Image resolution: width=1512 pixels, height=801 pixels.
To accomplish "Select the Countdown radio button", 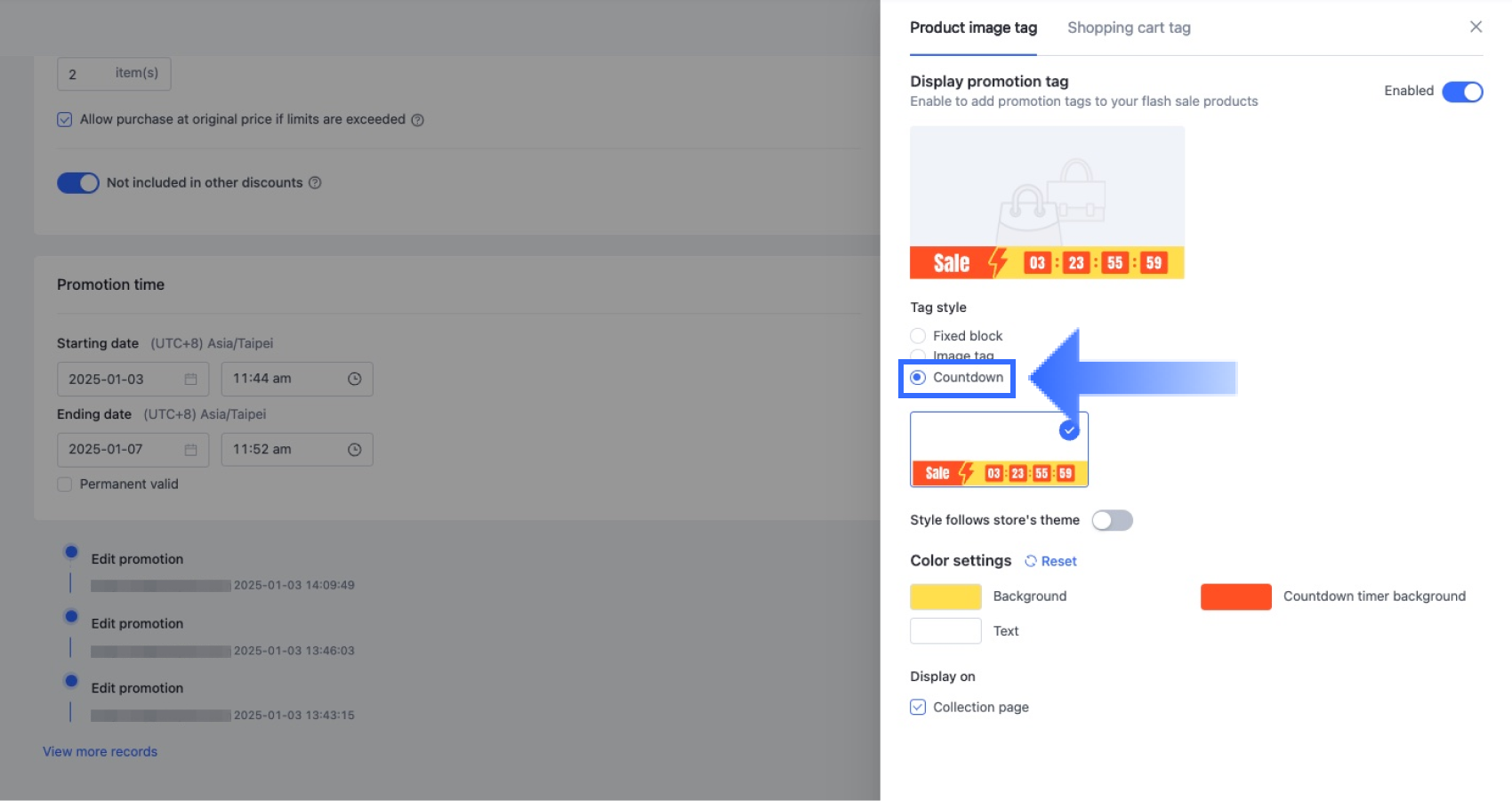I will [918, 378].
